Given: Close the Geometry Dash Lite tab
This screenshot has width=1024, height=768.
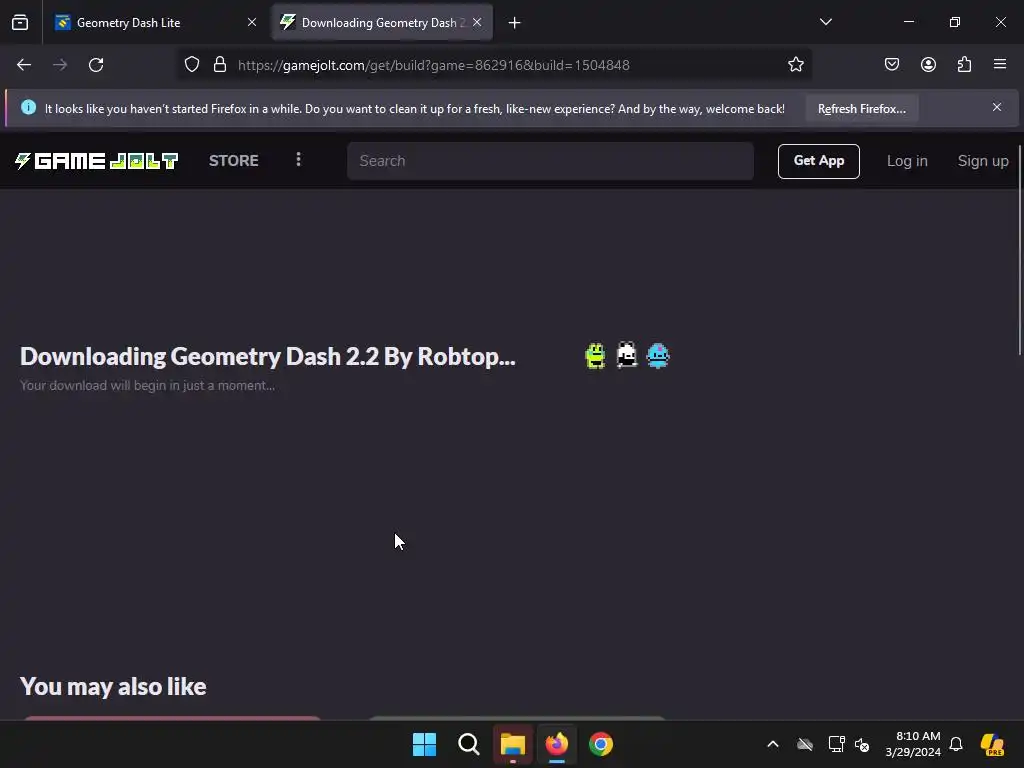Looking at the screenshot, I should coord(252,23).
